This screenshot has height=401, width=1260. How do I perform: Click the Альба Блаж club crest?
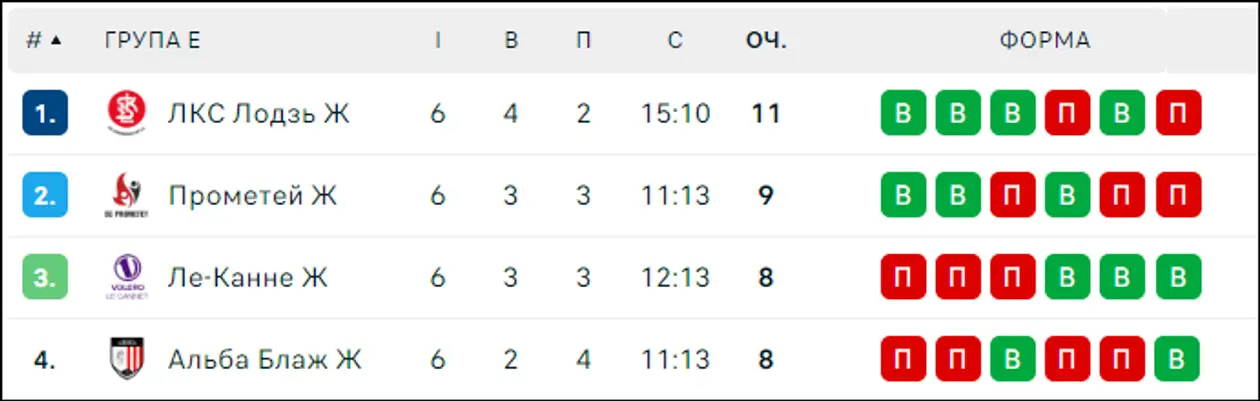127,359
